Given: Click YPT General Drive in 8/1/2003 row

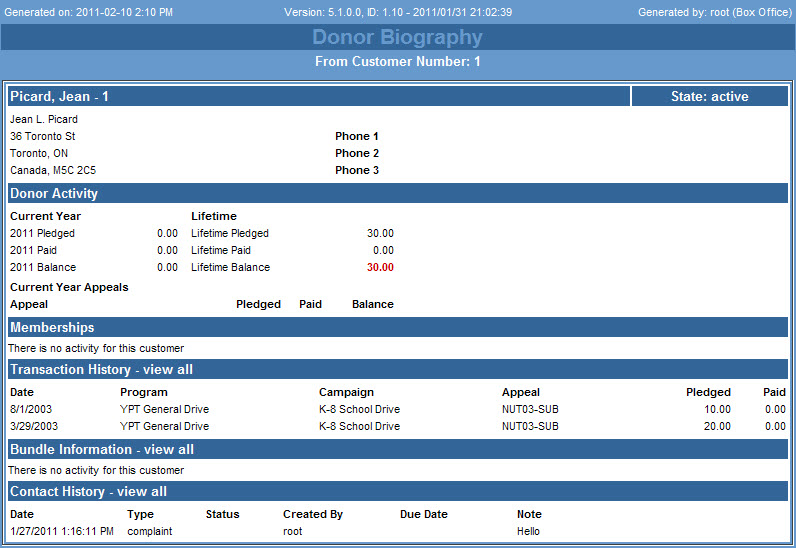Looking at the screenshot, I should (164, 409).
